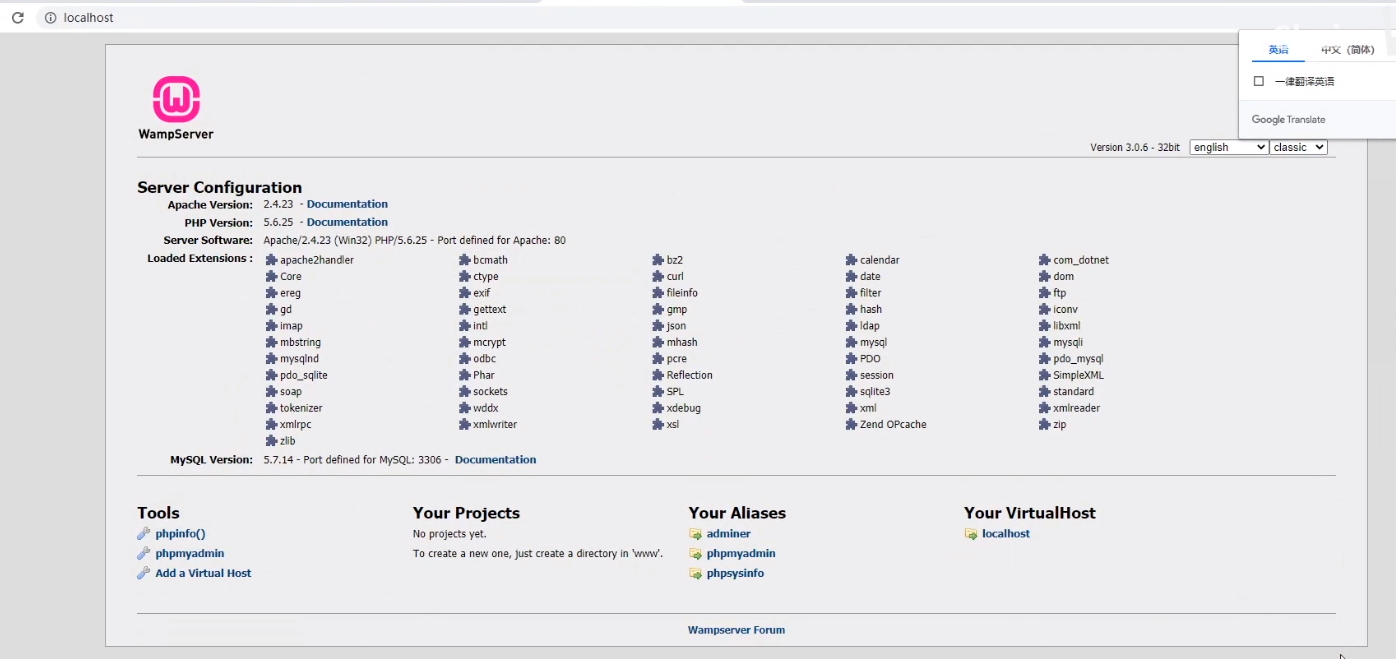Open phpmyadmin under Tools

coord(190,554)
